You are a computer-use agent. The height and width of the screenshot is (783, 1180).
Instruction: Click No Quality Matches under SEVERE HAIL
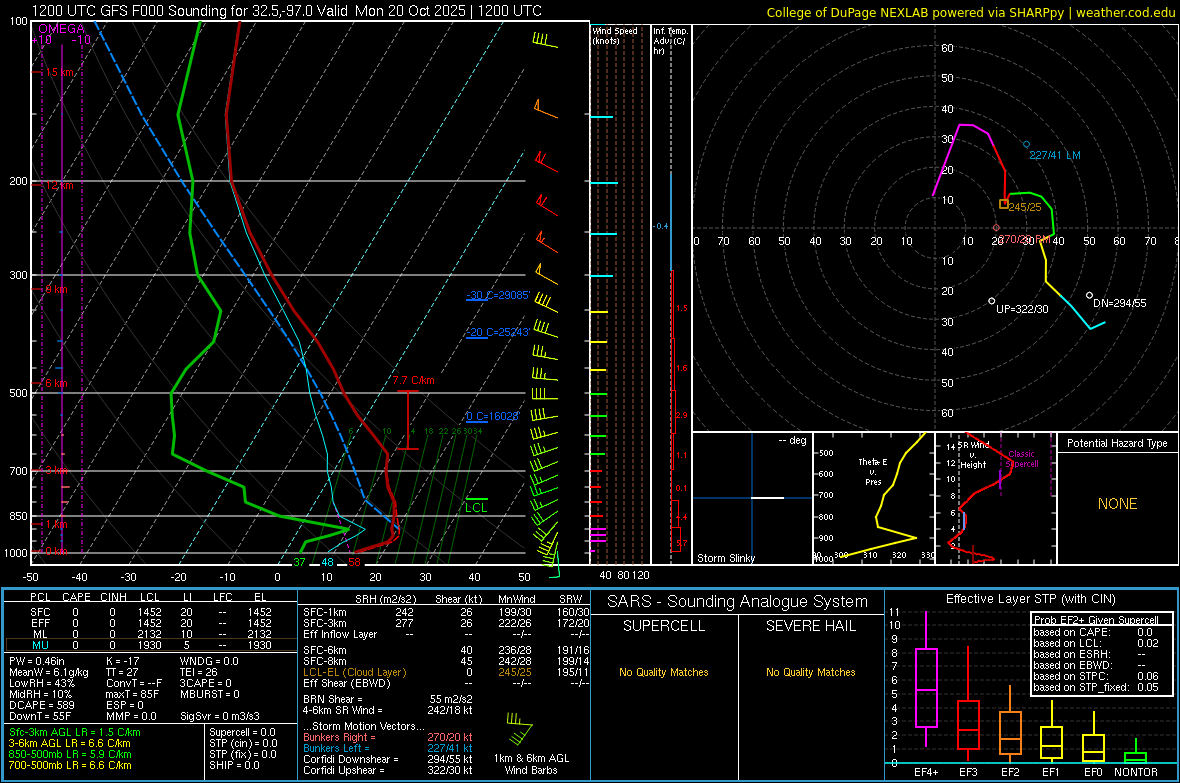pyautogui.click(x=810, y=672)
